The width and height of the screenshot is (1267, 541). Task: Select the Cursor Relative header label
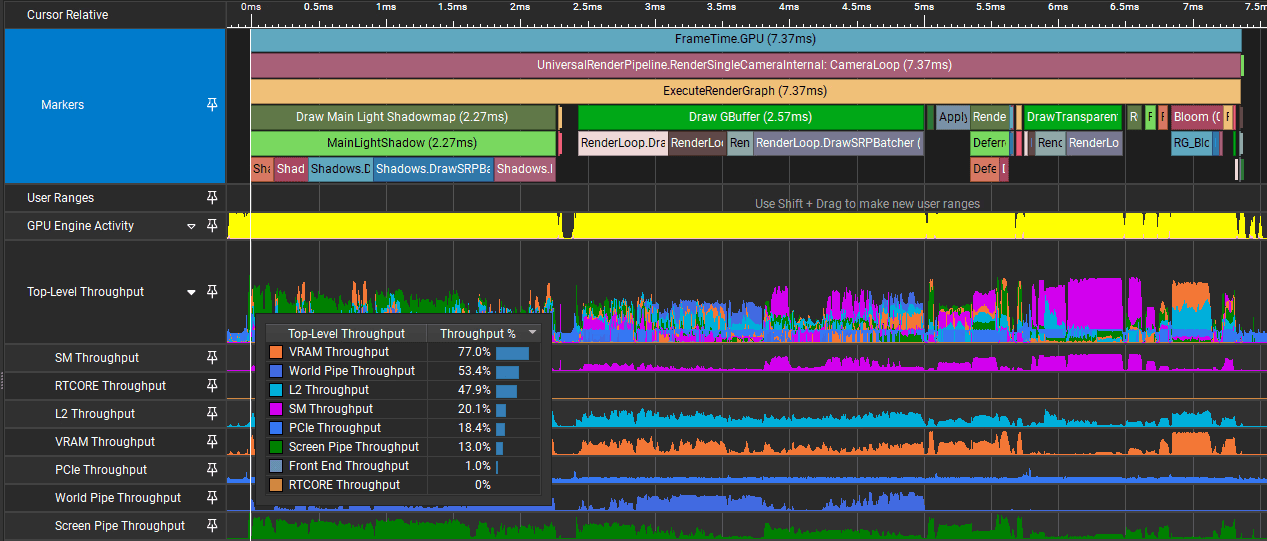pos(67,15)
